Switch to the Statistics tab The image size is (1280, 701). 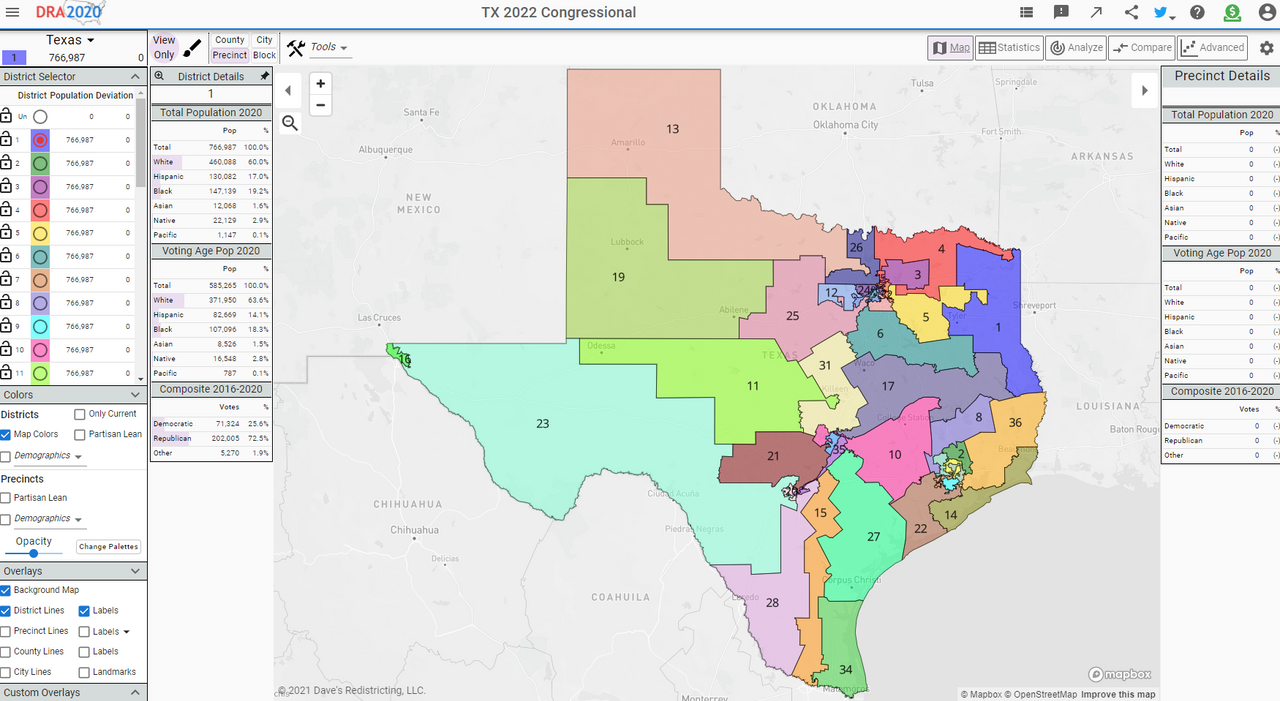tap(1009, 47)
